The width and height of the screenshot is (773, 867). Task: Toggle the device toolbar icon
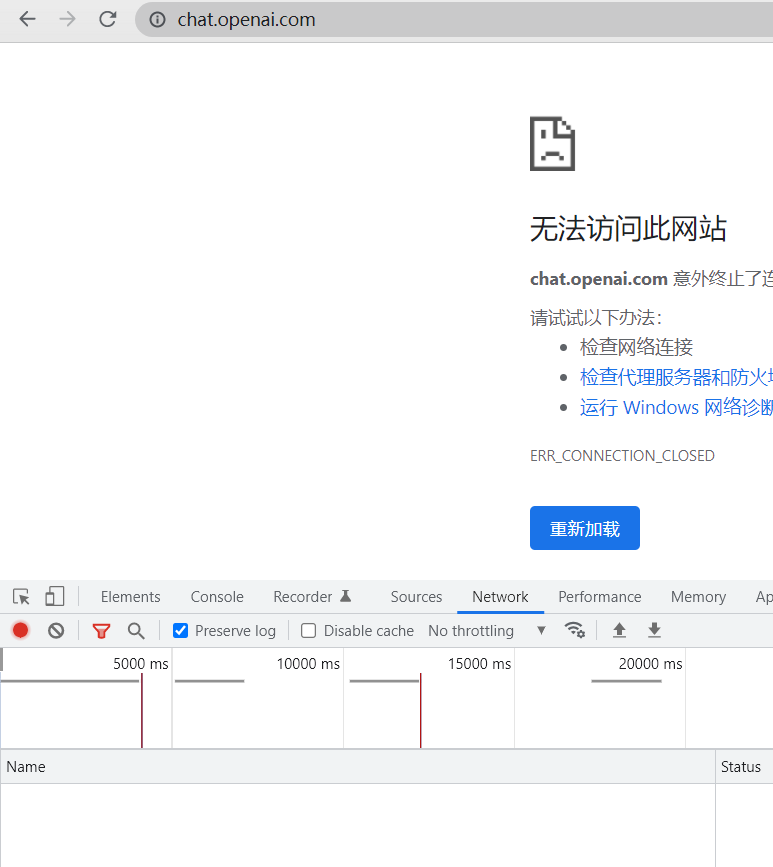(x=54, y=597)
